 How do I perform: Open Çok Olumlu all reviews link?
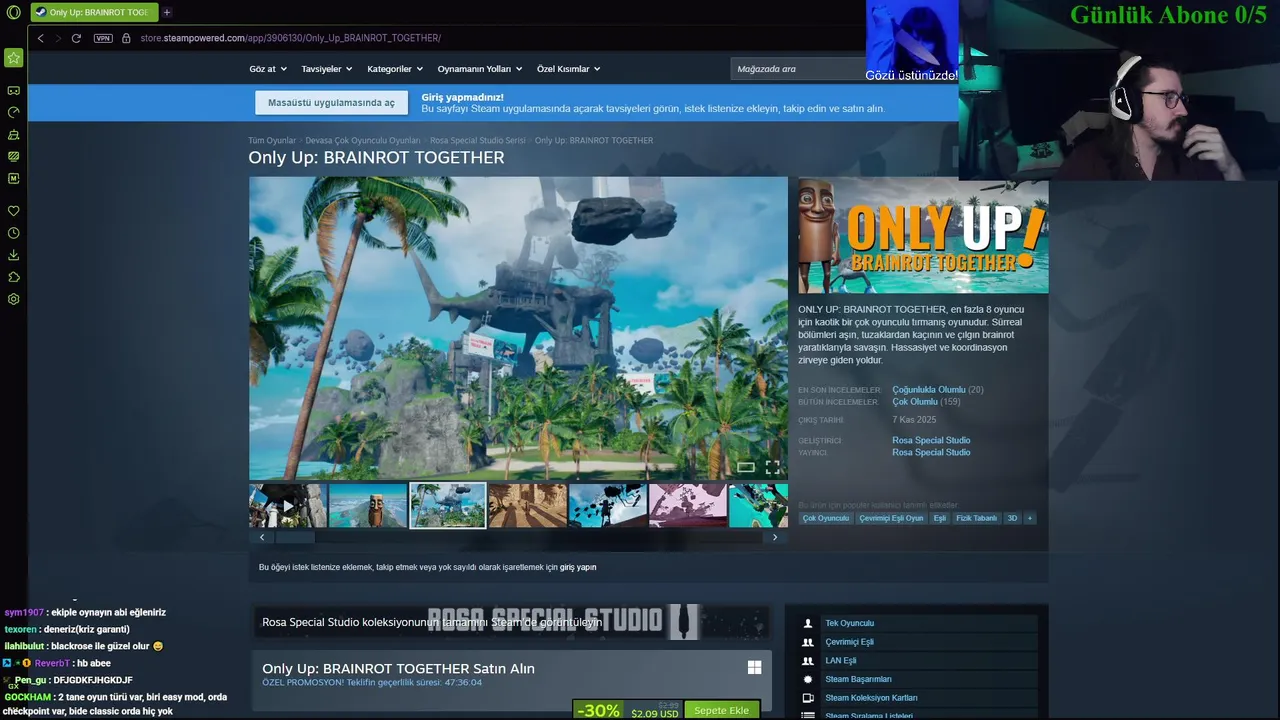point(915,402)
